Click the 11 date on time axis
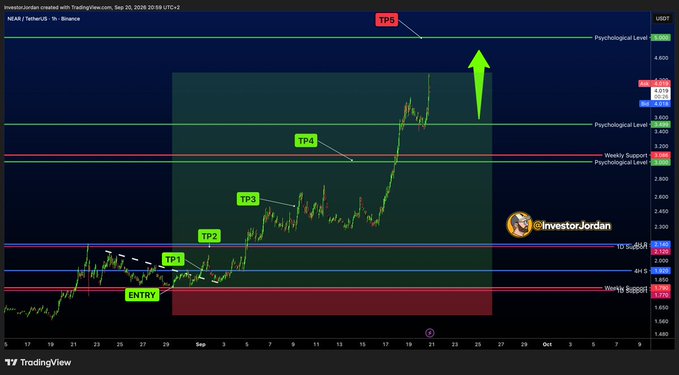This screenshot has width=679, height=375. [316, 345]
